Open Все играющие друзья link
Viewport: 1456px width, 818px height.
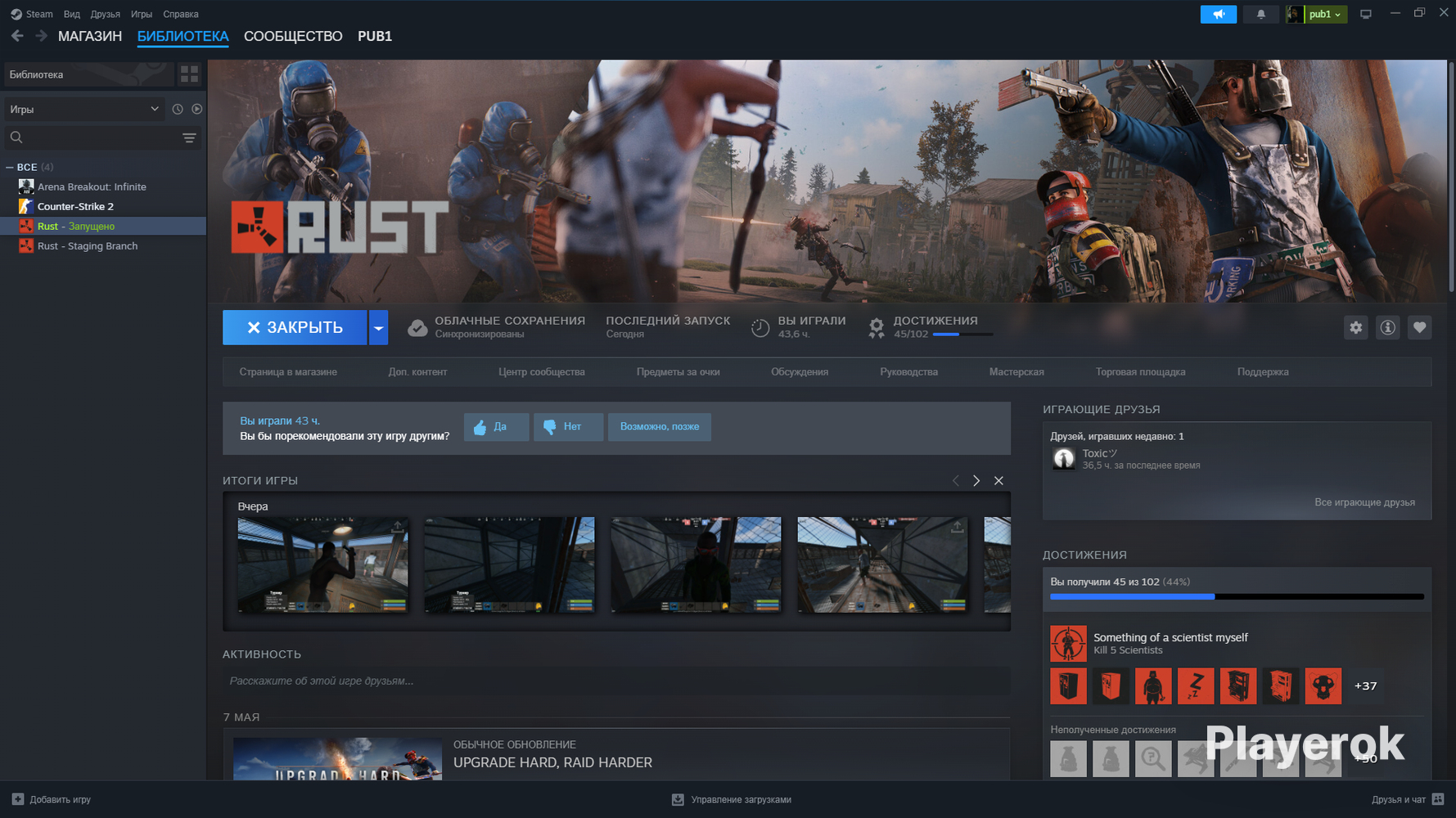[x=1364, y=502]
